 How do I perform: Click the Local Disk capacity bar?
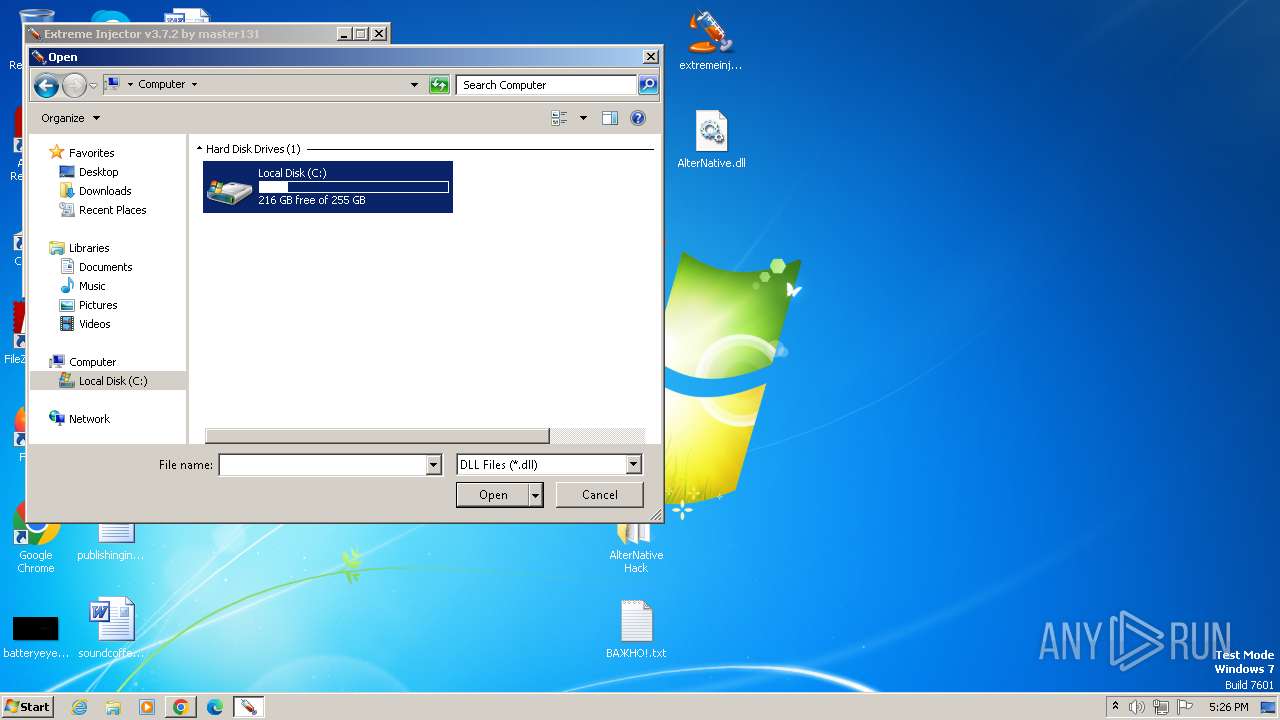[x=354, y=187]
